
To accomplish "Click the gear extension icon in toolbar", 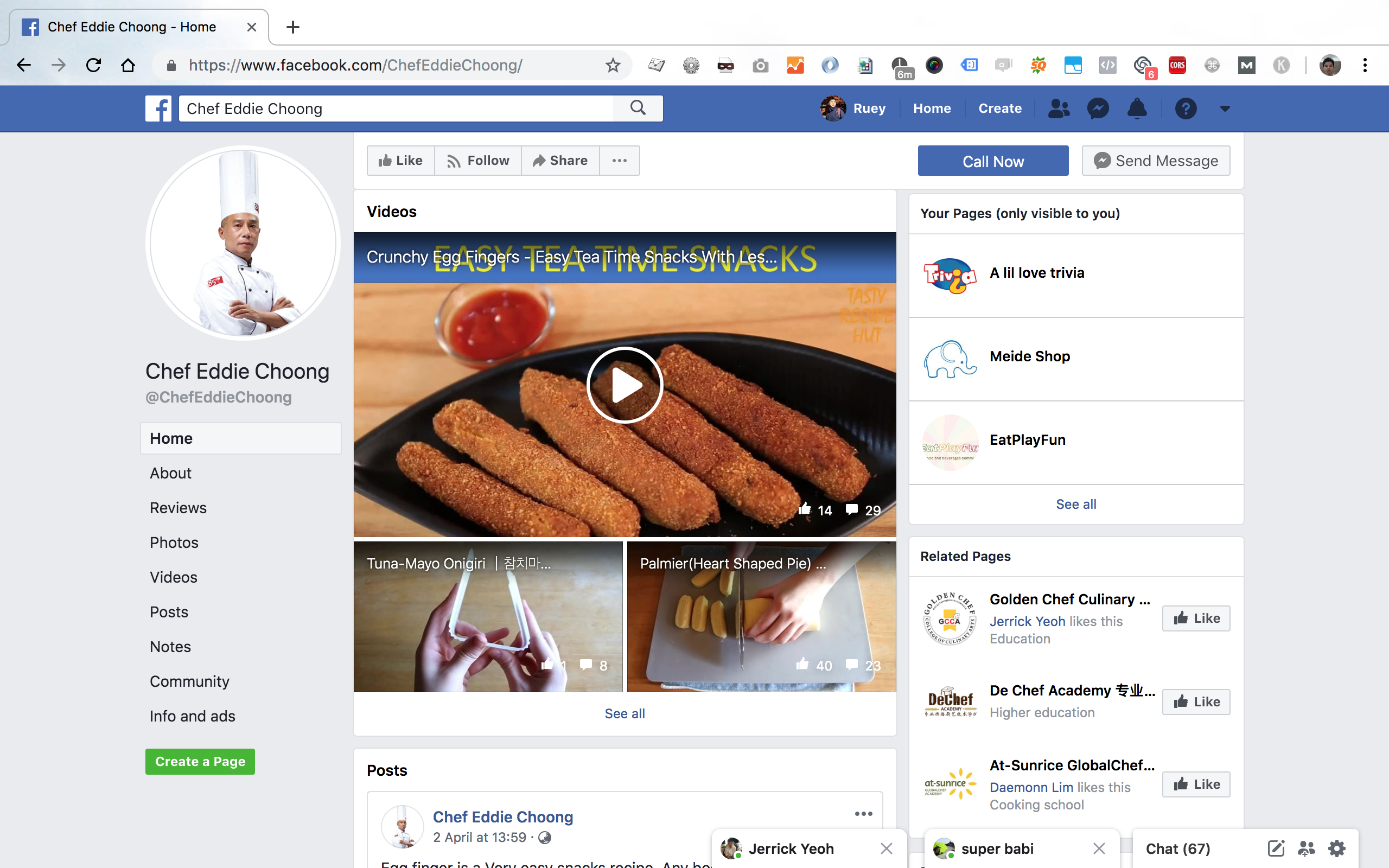I will tap(691, 66).
